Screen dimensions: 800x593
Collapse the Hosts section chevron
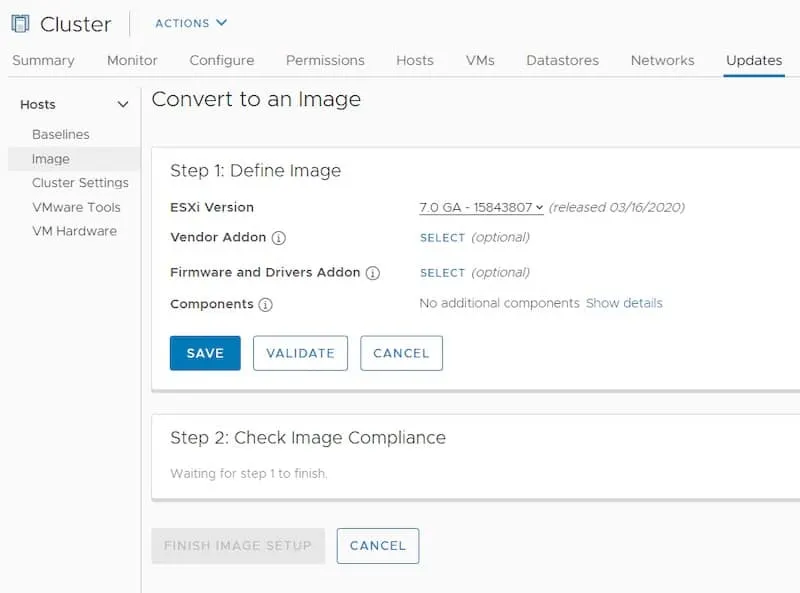click(x=122, y=105)
